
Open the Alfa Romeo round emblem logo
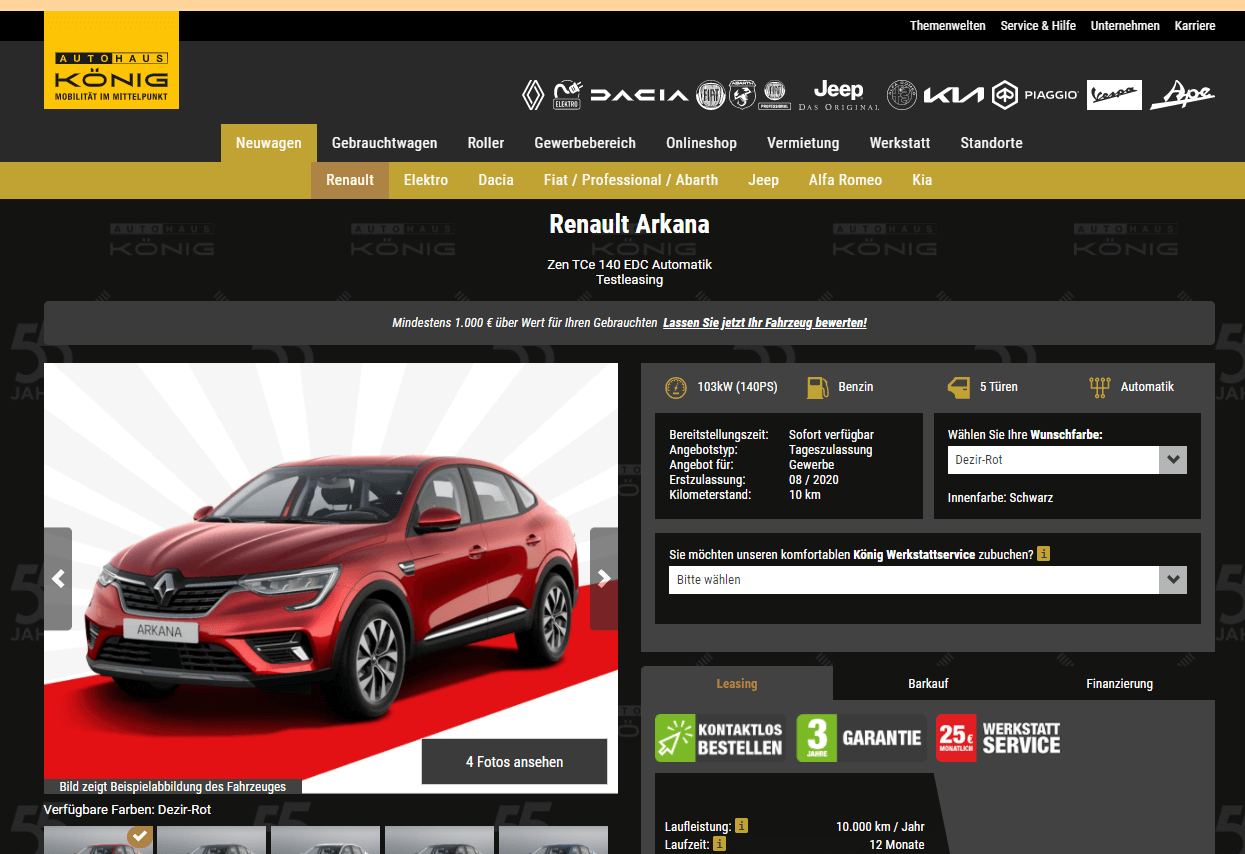[x=902, y=95]
